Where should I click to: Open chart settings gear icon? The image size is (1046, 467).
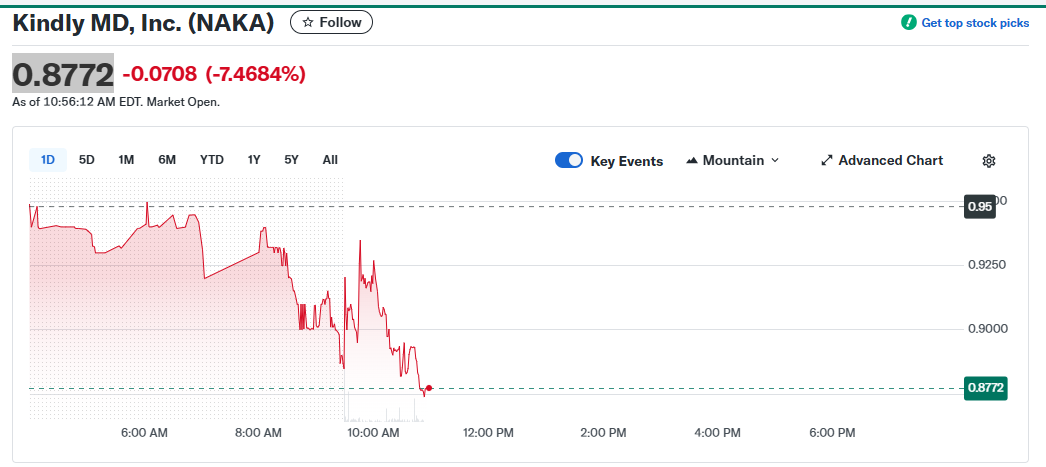point(989,161)
